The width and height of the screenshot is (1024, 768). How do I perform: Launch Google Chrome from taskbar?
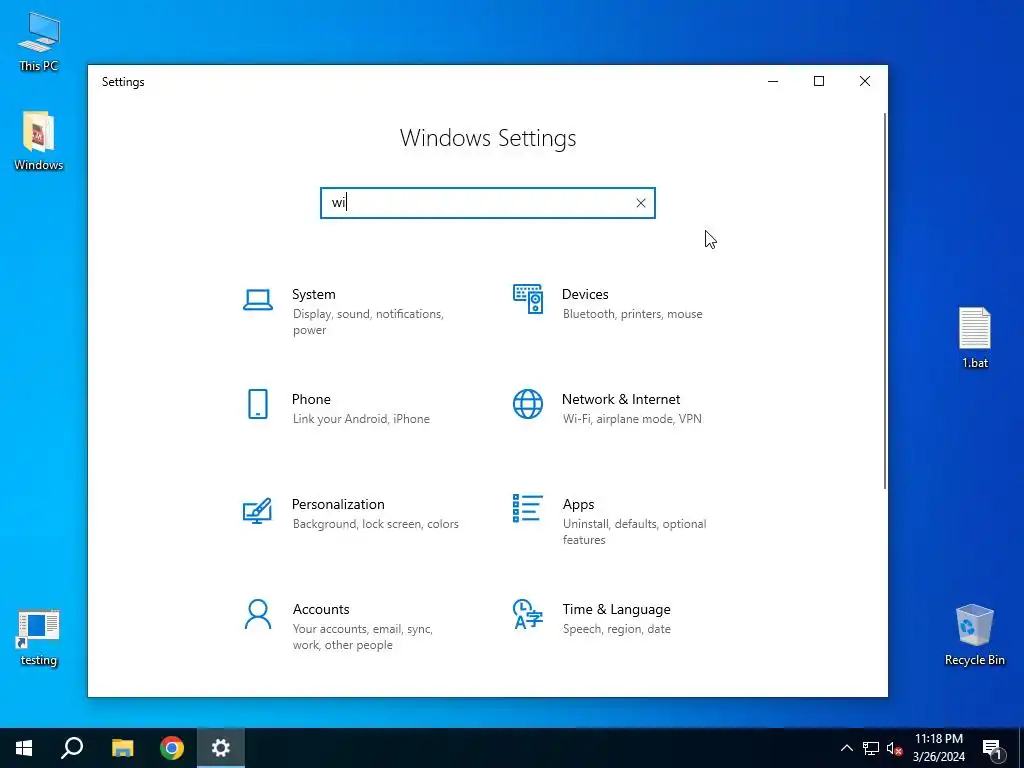click(x=172, y=748)
